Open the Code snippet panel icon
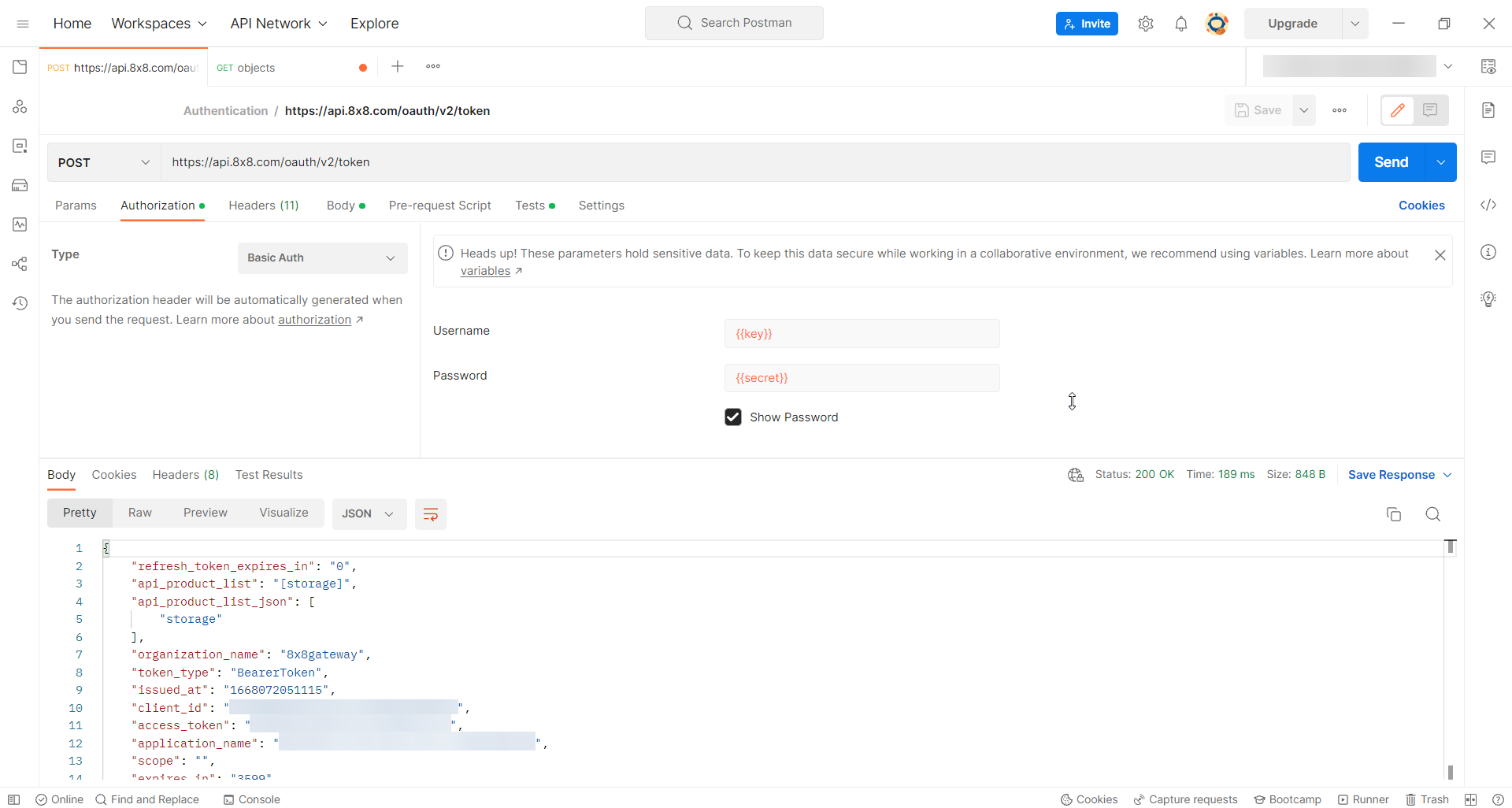The width and height of the screenshot is (1512, 808). (1488, 205)
